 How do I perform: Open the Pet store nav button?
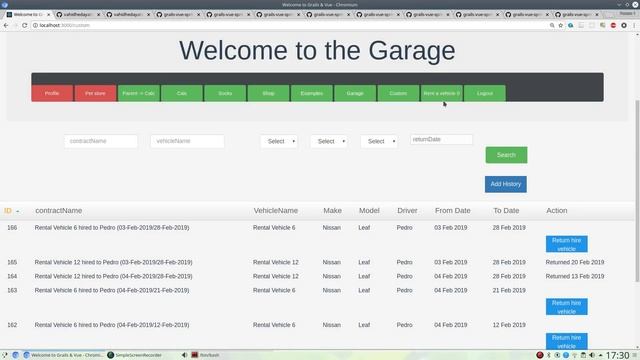tap(96, 93)
